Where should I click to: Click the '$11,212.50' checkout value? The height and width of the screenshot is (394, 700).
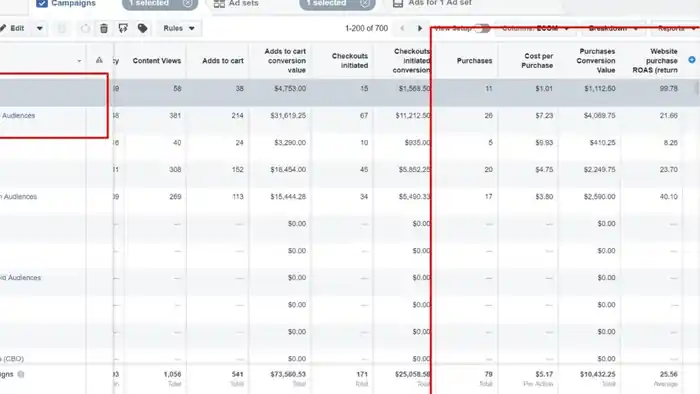click(x=413, y=116)
